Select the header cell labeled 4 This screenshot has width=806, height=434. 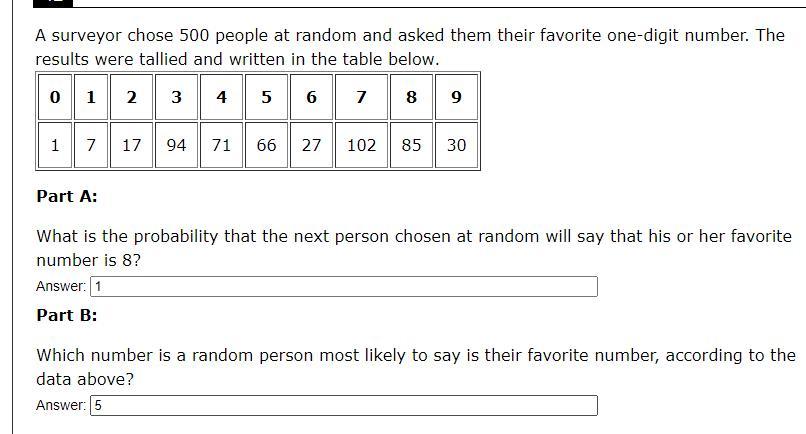(x=221, y=98)
